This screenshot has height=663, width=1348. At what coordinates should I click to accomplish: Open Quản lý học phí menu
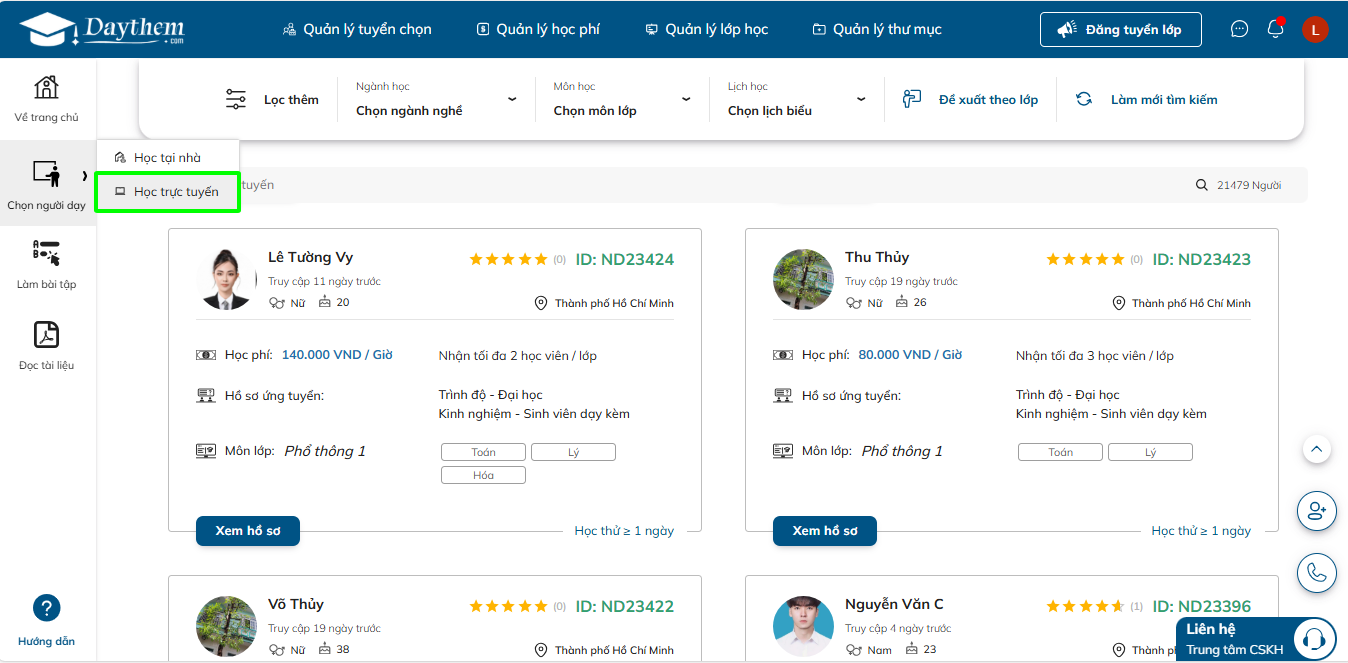tap(538, 29)
